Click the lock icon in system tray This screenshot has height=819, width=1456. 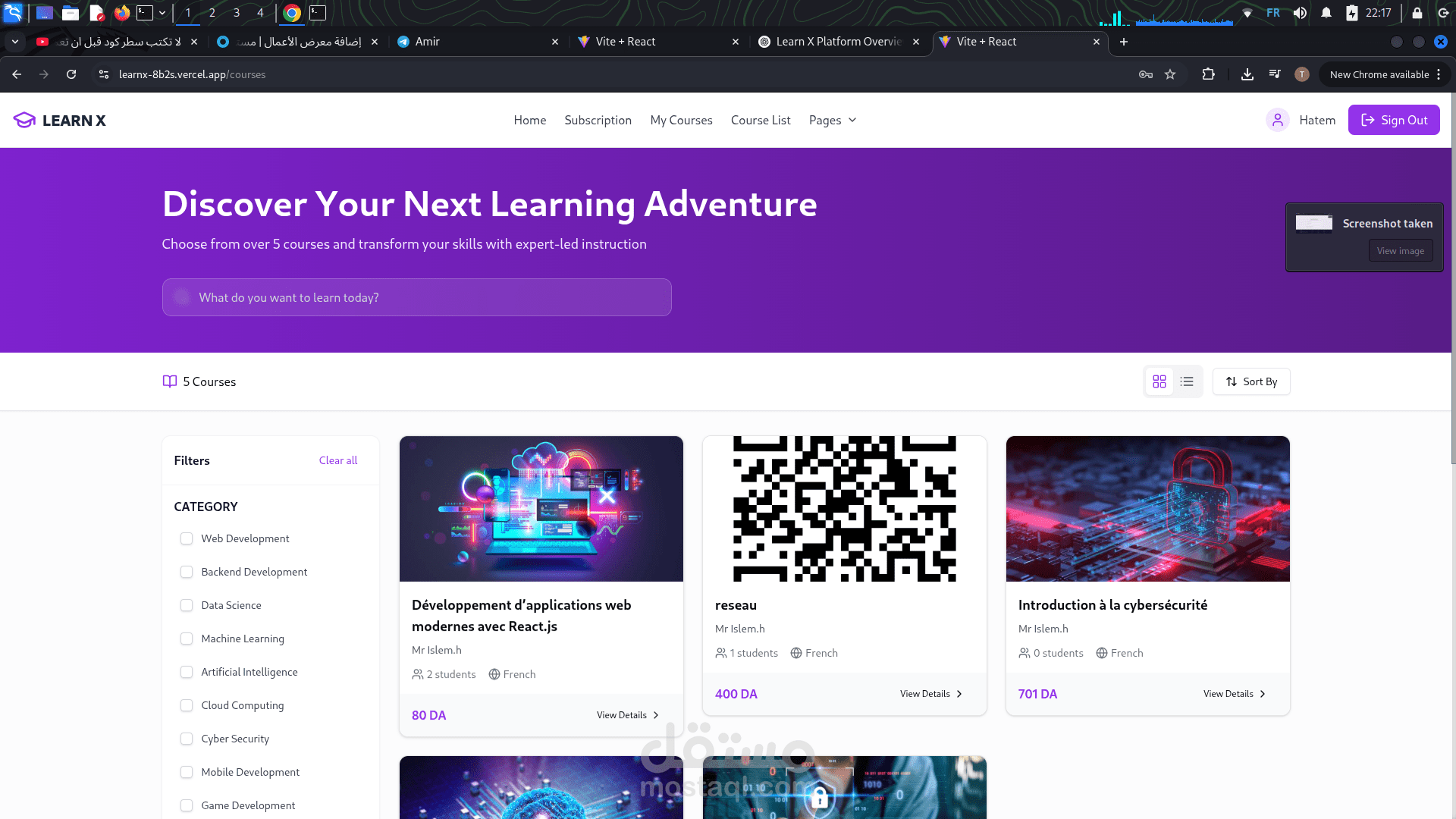(x=1417, y=13)
